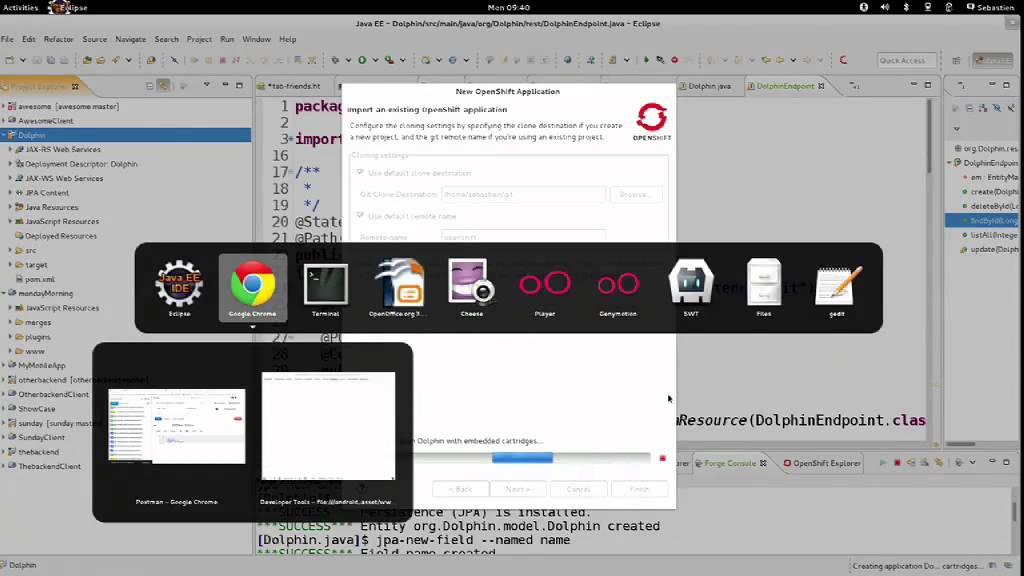Image resolution: width=1024 pixels, height=576 pixels.
Task: Expand the SundayClient project node
Action: pos(3,437)
